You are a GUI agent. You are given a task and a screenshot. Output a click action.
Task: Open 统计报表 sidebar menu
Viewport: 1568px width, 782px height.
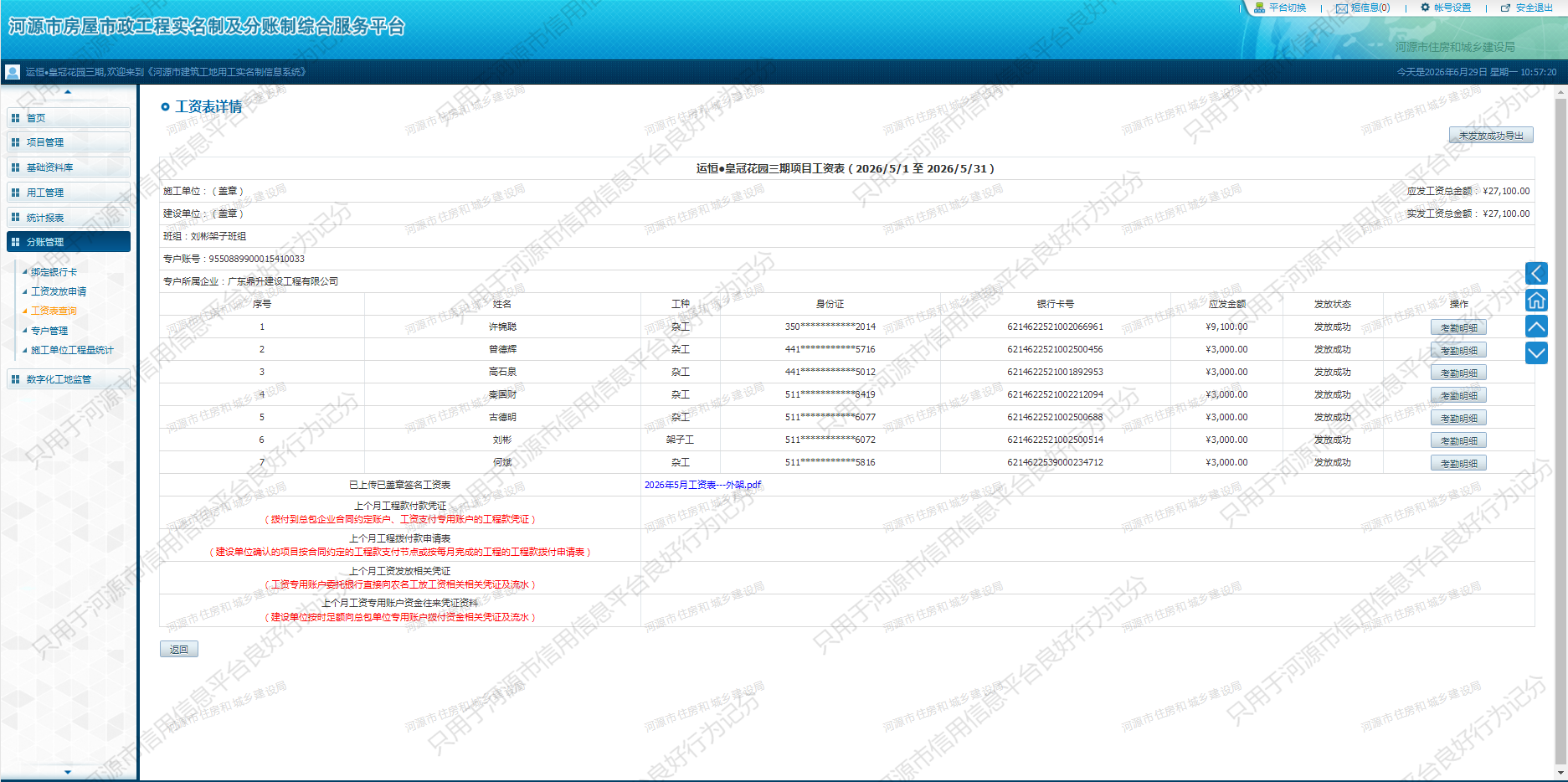69,218
